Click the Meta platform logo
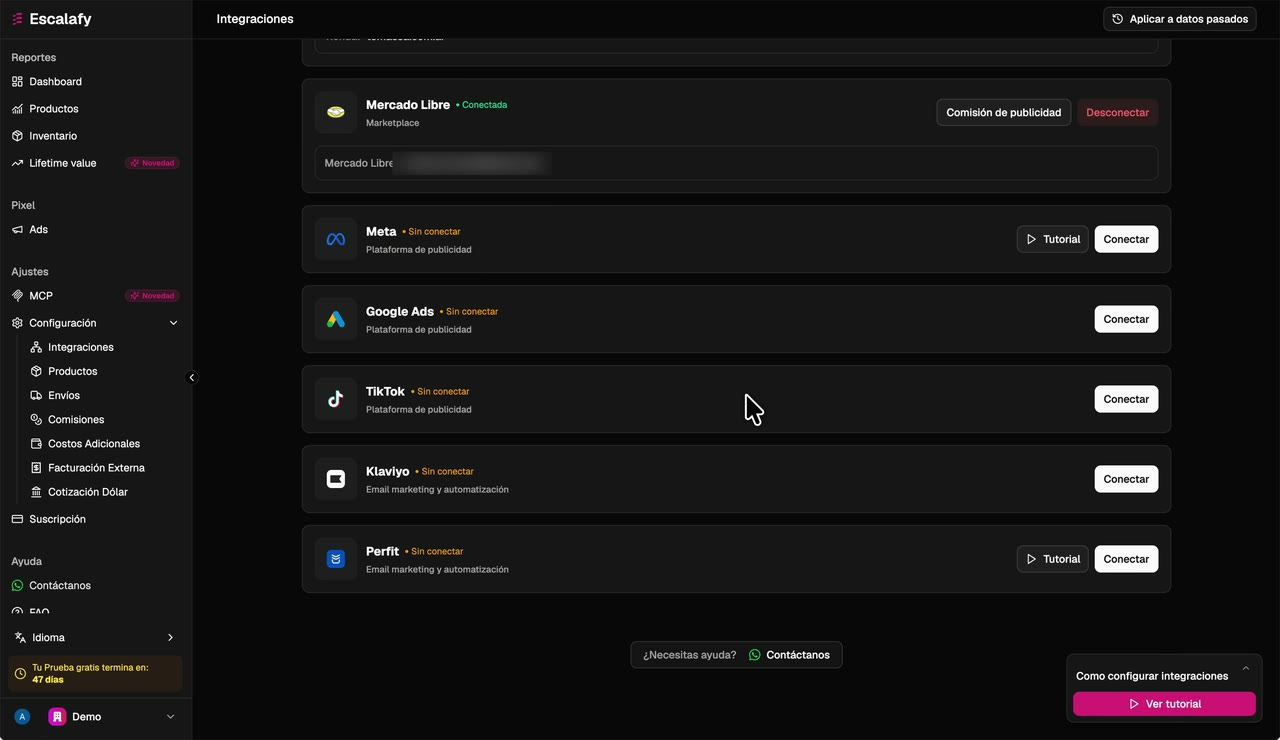The image size is (1280, 740). pyautogui.click(x=336, y=240)
